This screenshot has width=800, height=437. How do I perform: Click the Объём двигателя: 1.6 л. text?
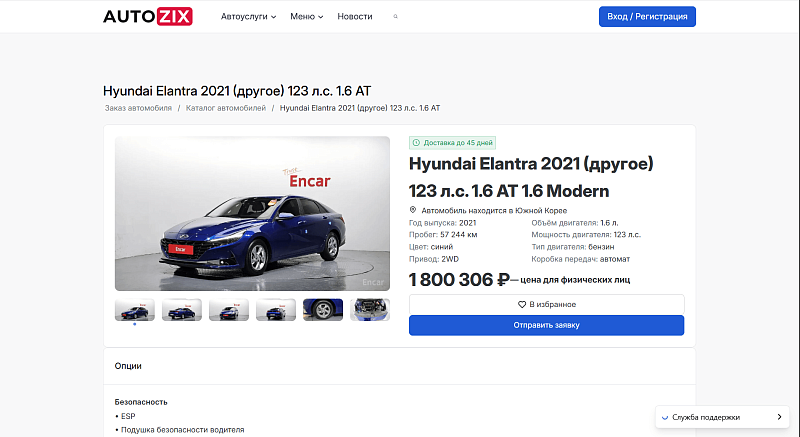tap(574, 223)
